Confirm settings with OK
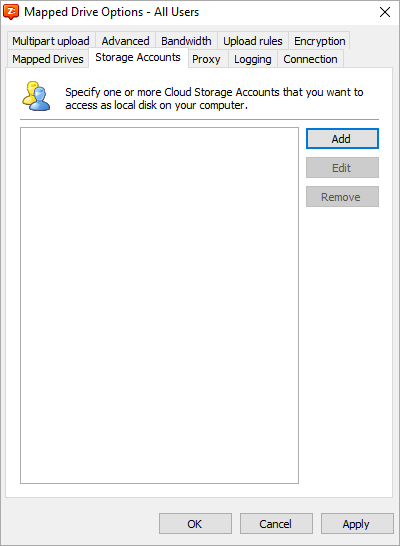Screen dimensions: 400x546 coord(195,523)
